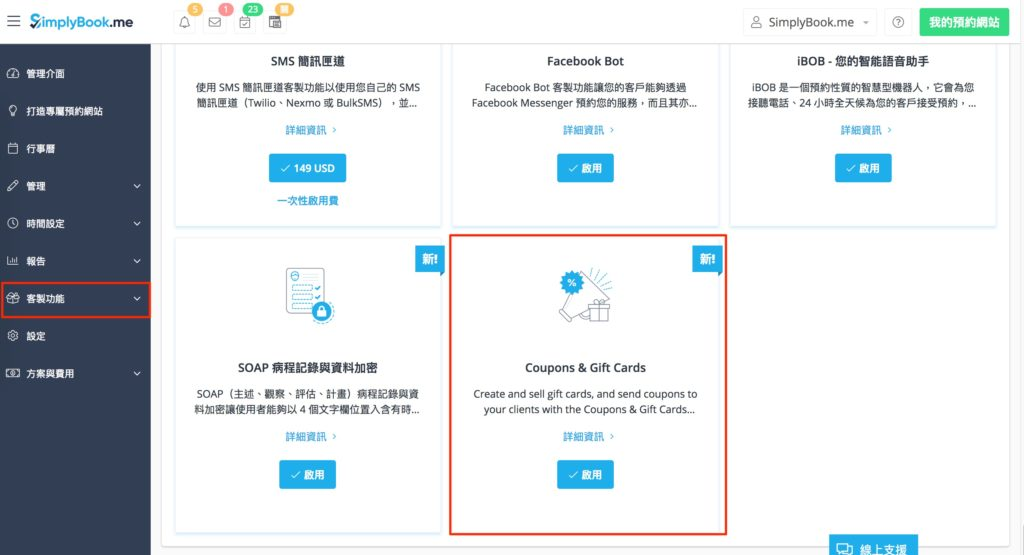Click the 149 USD button for SMS 簡訊匣道

[308, 168]
